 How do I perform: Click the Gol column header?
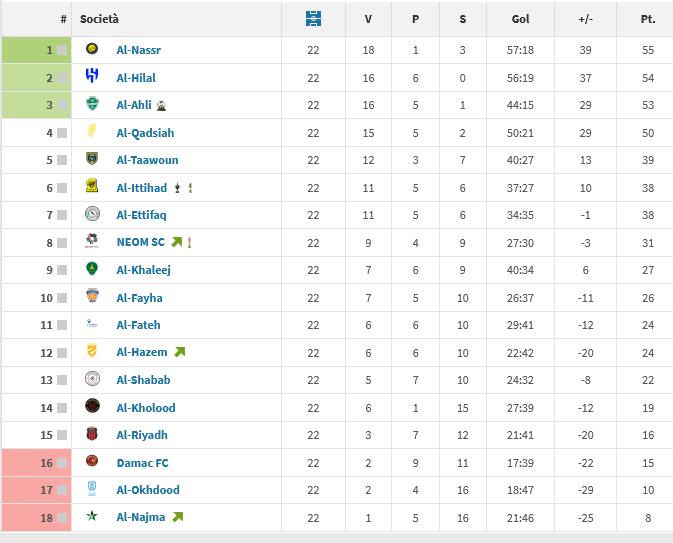(520, 19)
